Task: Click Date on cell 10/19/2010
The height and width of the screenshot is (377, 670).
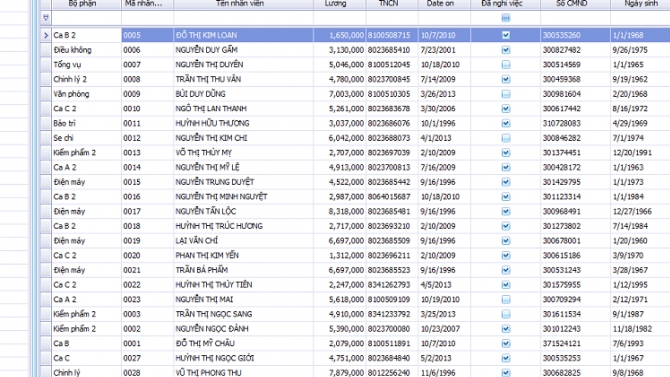Action: [444, 300]
